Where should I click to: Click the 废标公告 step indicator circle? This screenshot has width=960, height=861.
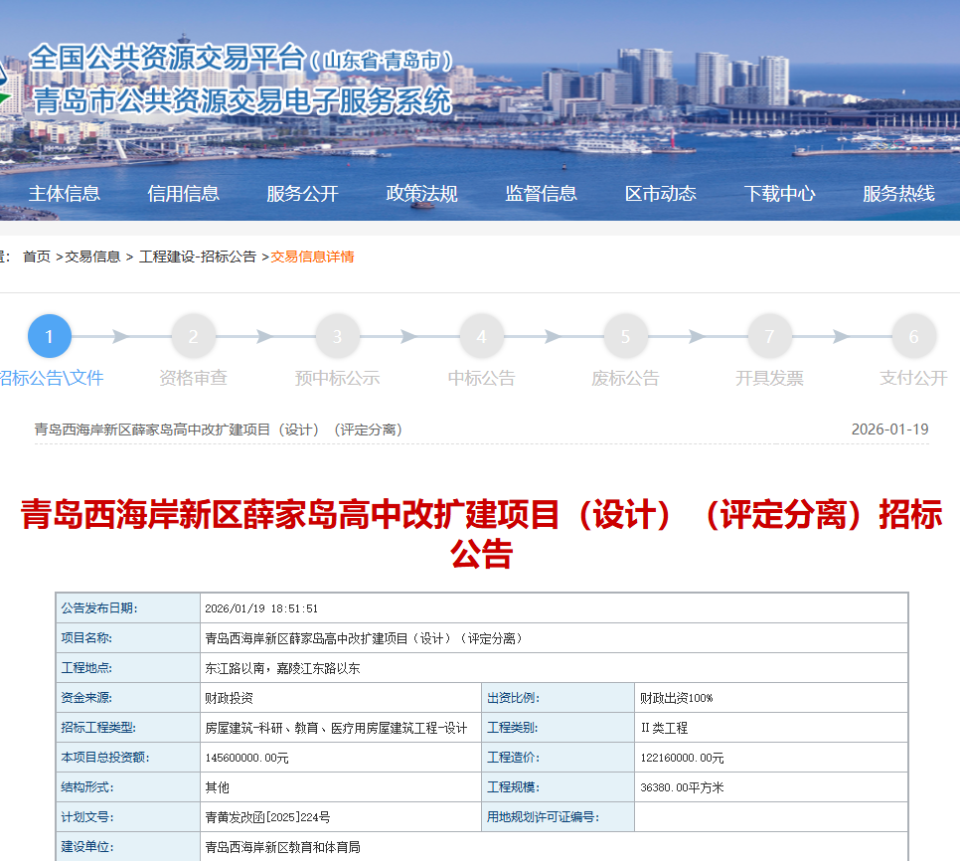[626, 336]
